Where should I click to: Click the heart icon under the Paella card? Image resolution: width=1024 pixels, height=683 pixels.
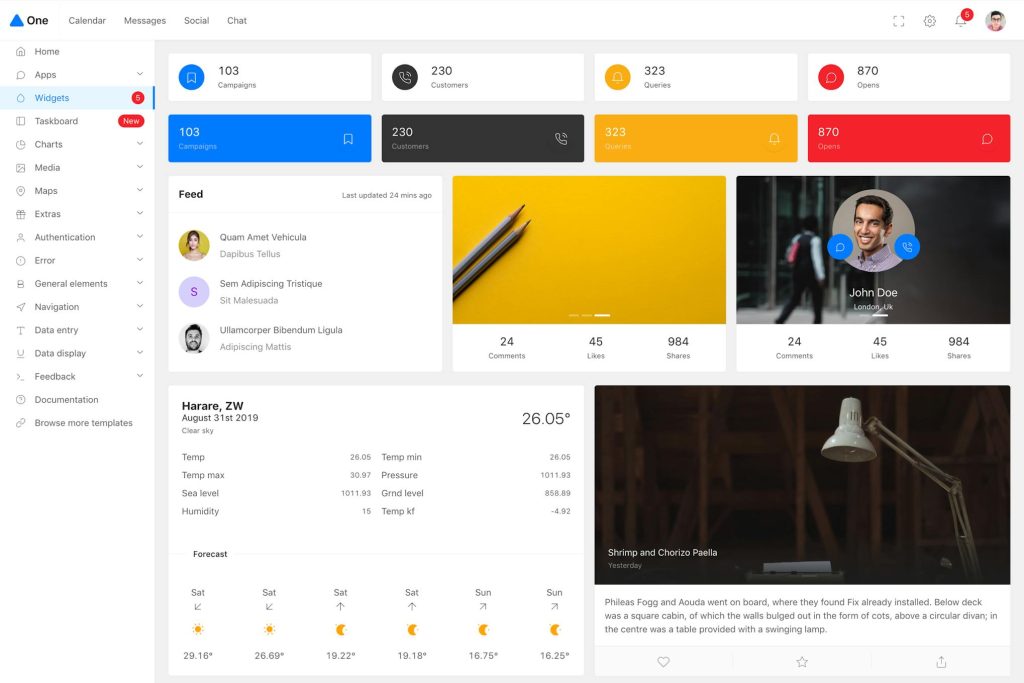tap(663, 662)
